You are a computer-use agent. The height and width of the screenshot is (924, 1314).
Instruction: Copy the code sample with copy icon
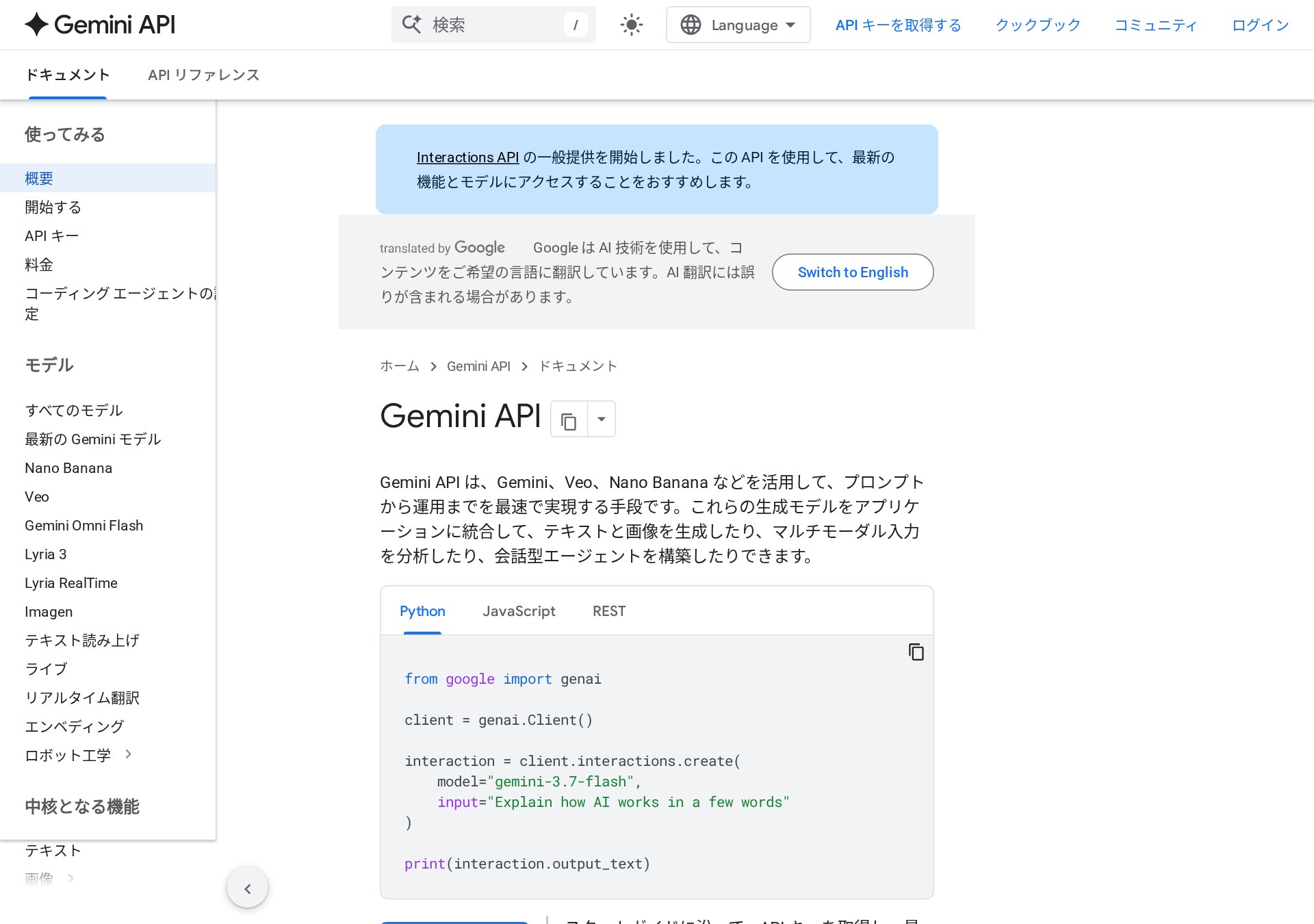click(916, 652)
